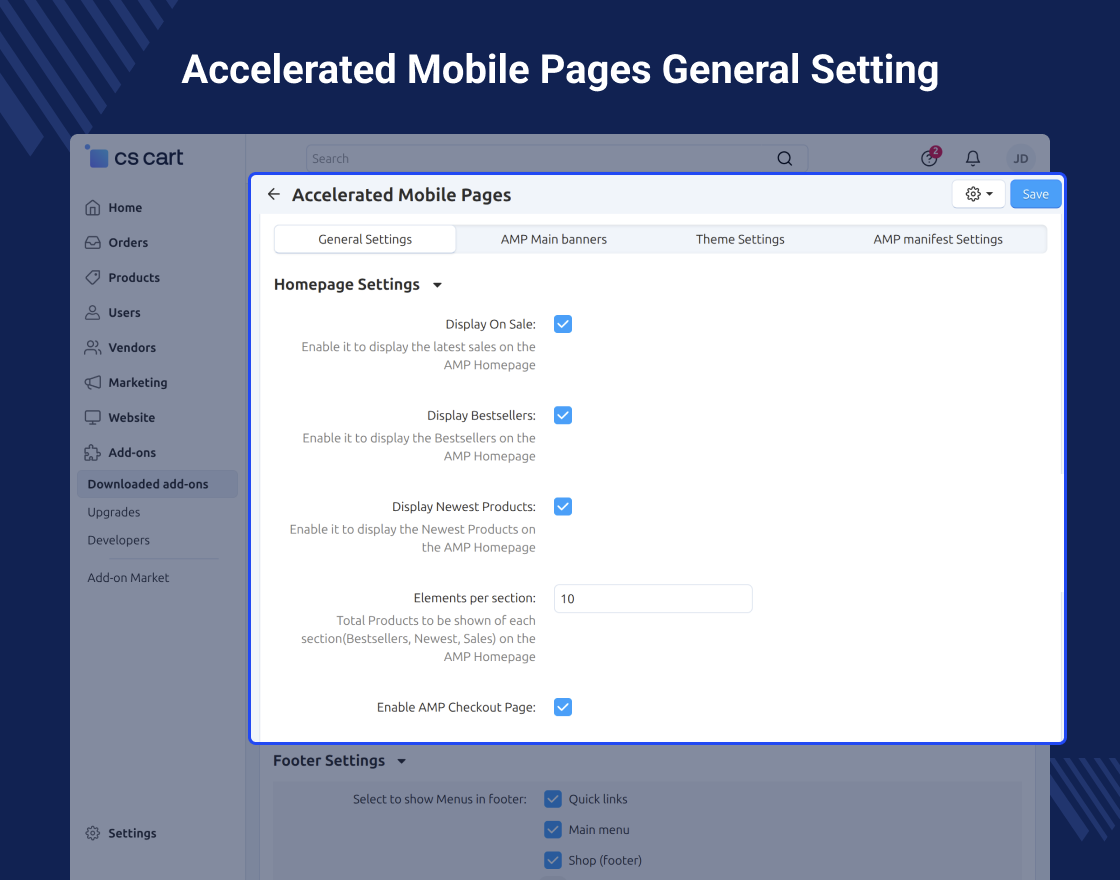The height and width of the screenshot is (880, 1120).
Task: Open Developers menu item
Action: (x=119, y=540)
